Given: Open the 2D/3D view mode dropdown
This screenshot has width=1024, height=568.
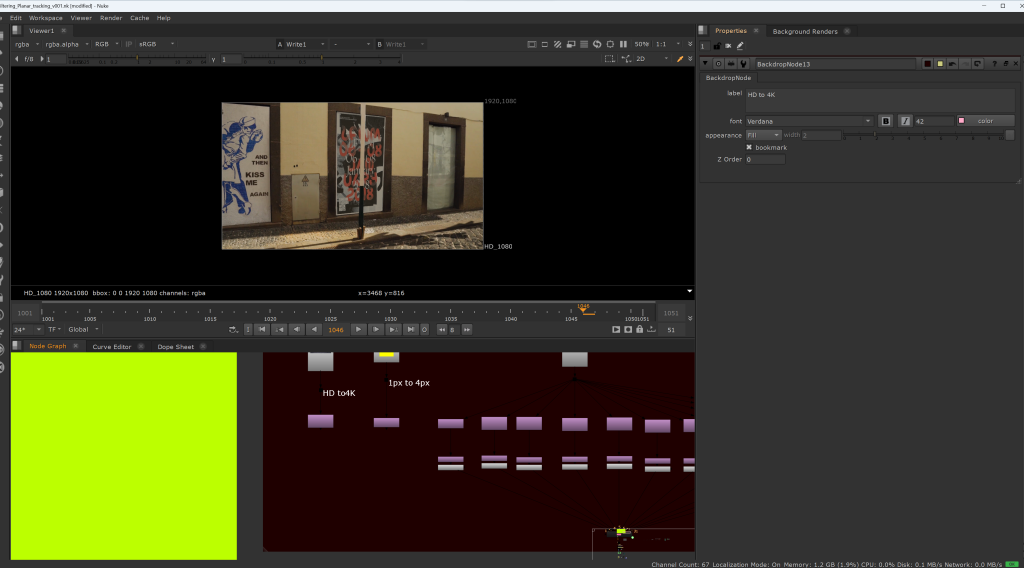Looking at the screenshot, I should tap(652, 59).
